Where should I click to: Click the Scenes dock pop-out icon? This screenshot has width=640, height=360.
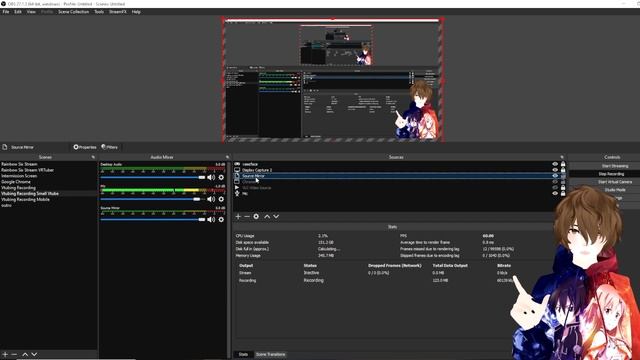click(x=93, y=157)
